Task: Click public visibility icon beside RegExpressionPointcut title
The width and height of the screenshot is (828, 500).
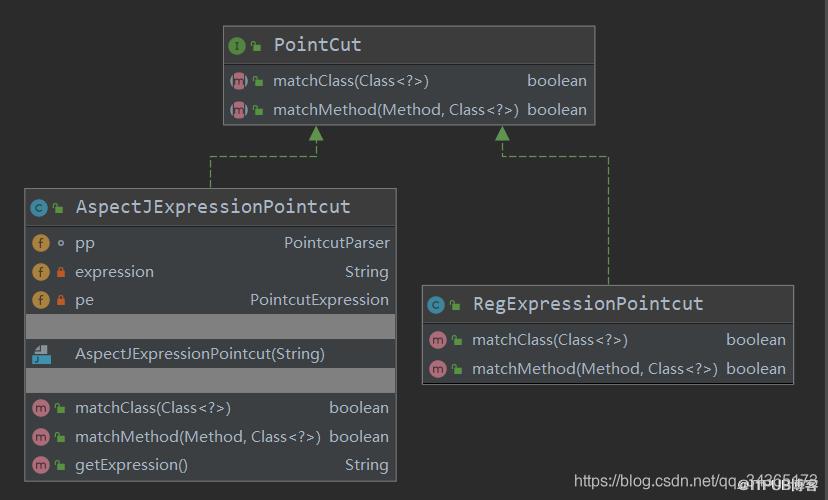Action: [x=455, y=305]
